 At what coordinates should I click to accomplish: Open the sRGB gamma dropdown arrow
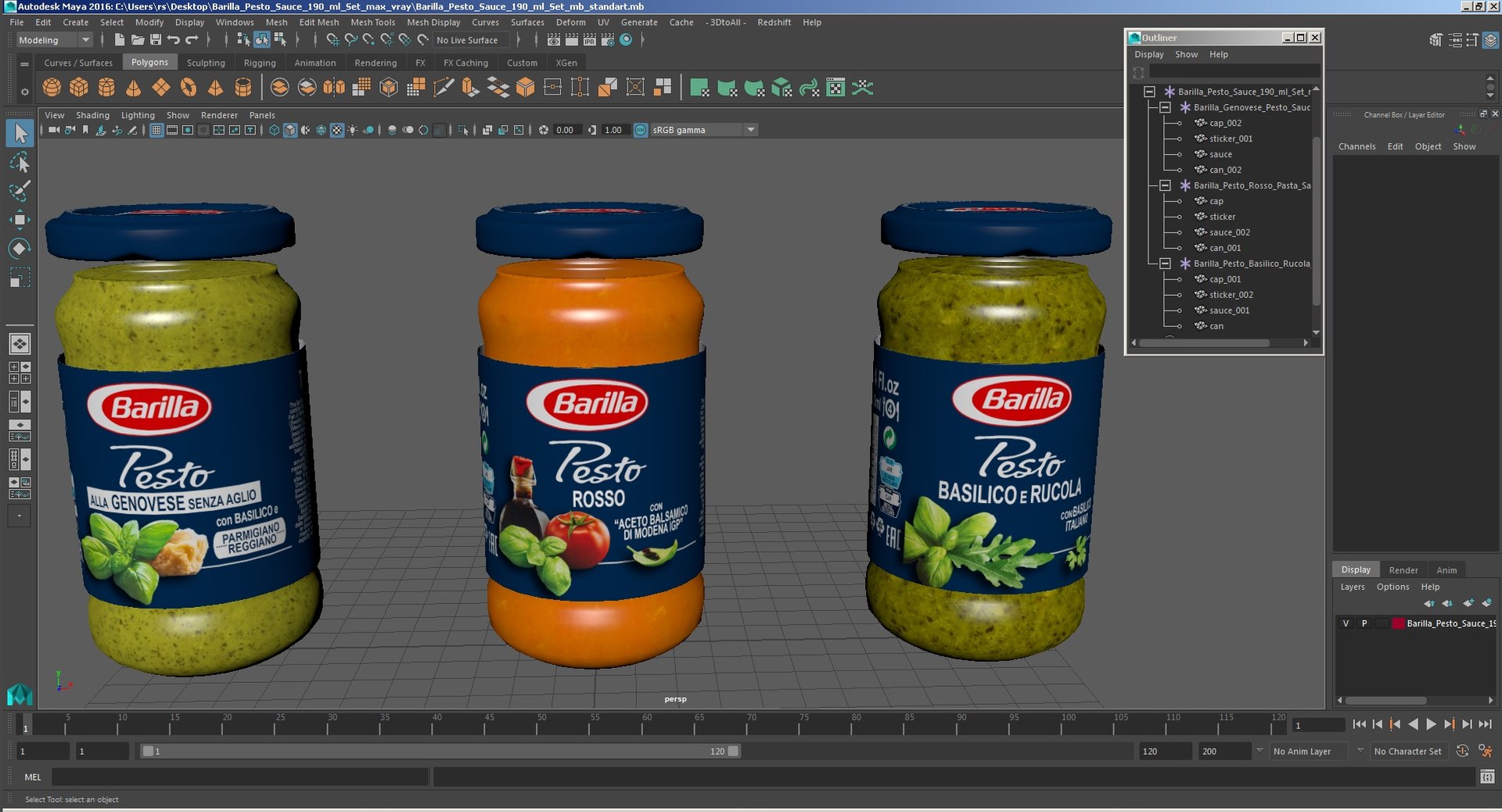(x=751, y=130)
